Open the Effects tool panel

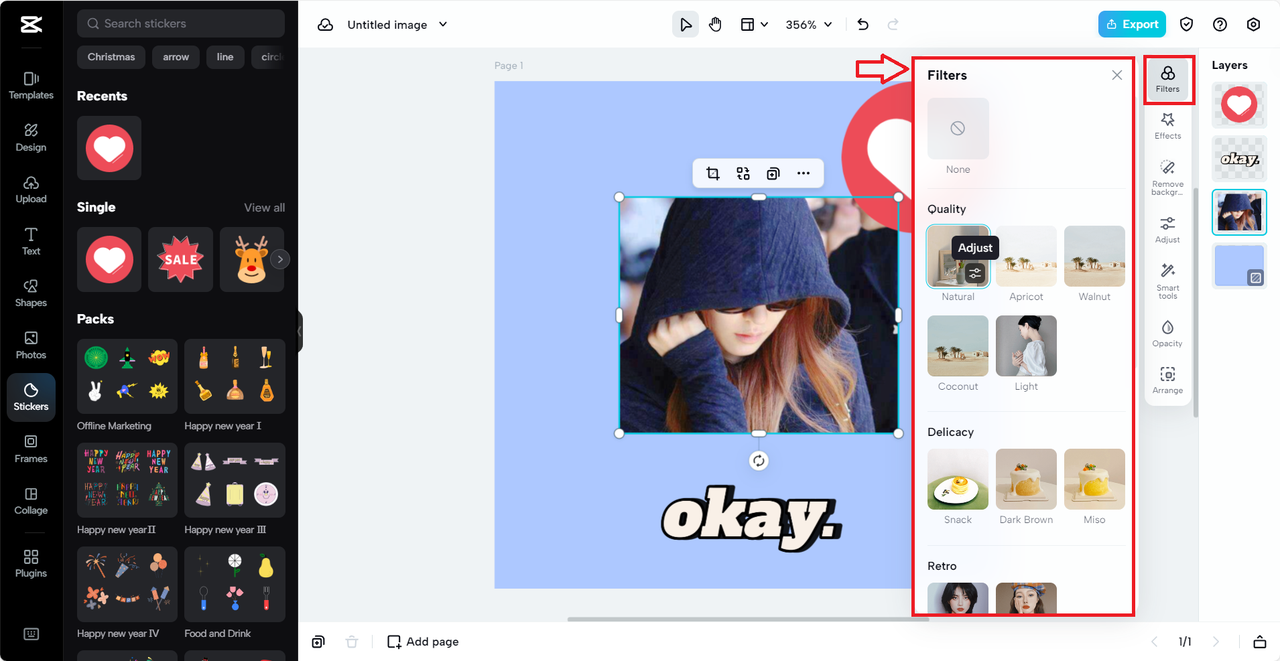point(1167,126)
